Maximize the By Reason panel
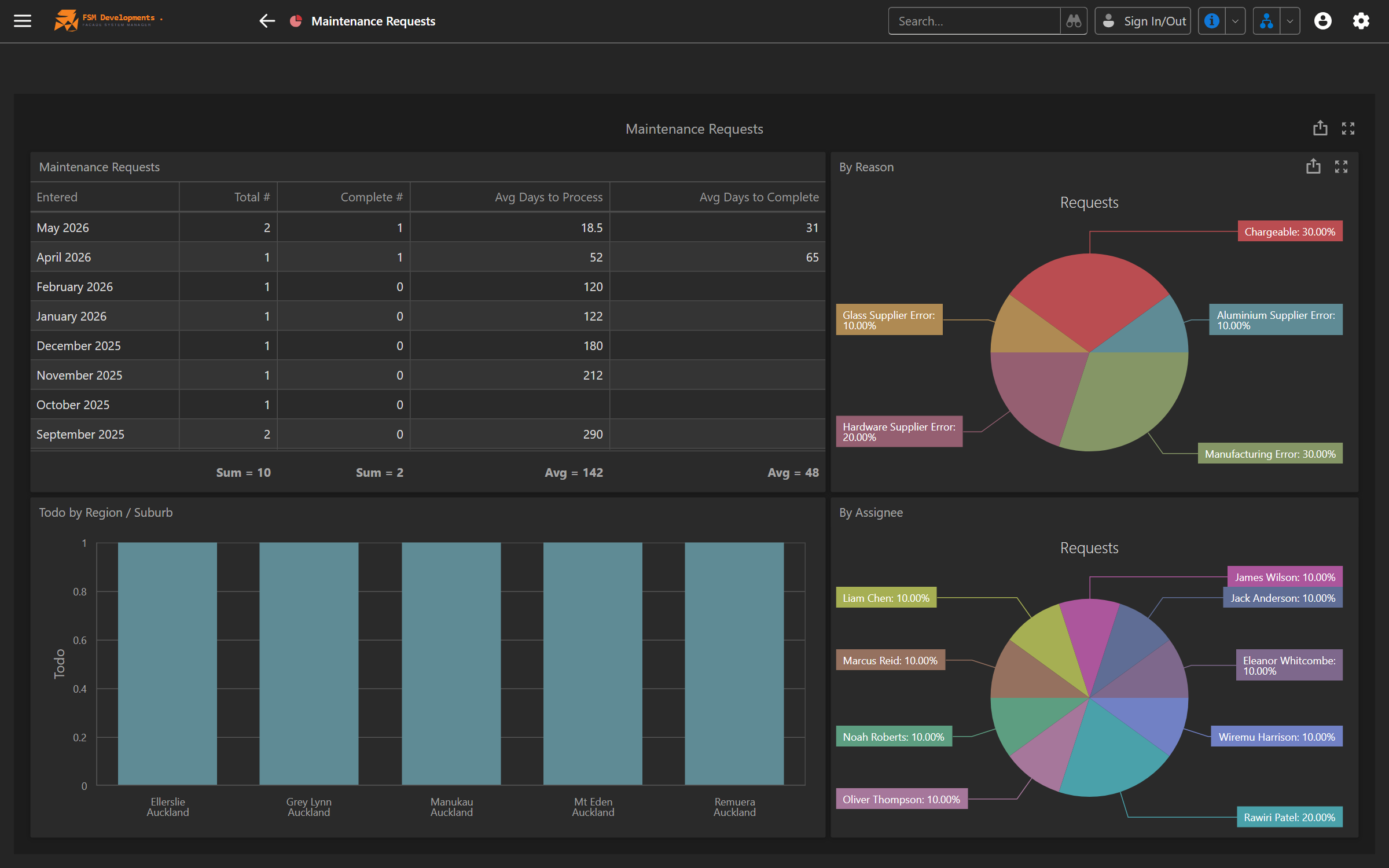Screen dimensions: 1389x868 (1342, 167)
